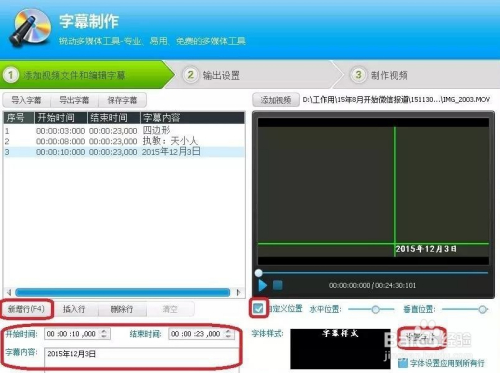This screenshot has height=373, width=500.
Task: Stop the video preview
Action: [x=277, y=285]
